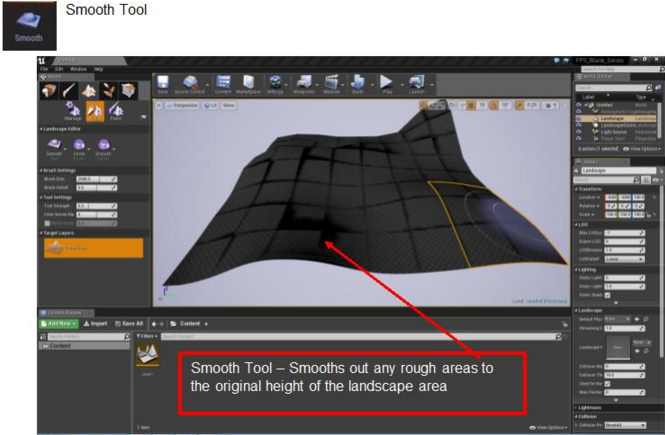The height and width of the screenshot is (435, 665).
Task: Open the Lit view mode dropdown
Action: coord(210,105)
